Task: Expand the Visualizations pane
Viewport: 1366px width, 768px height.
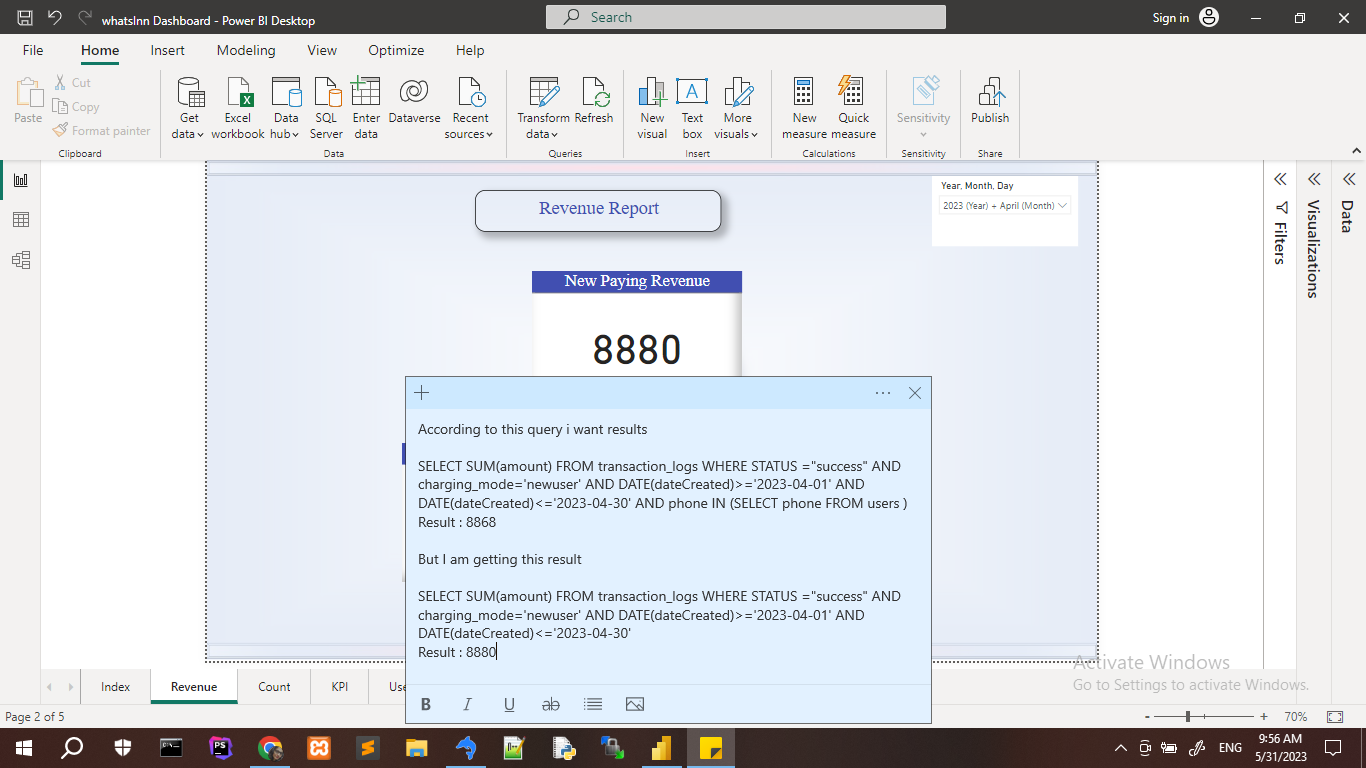Action: click(x=1314, y=180)
